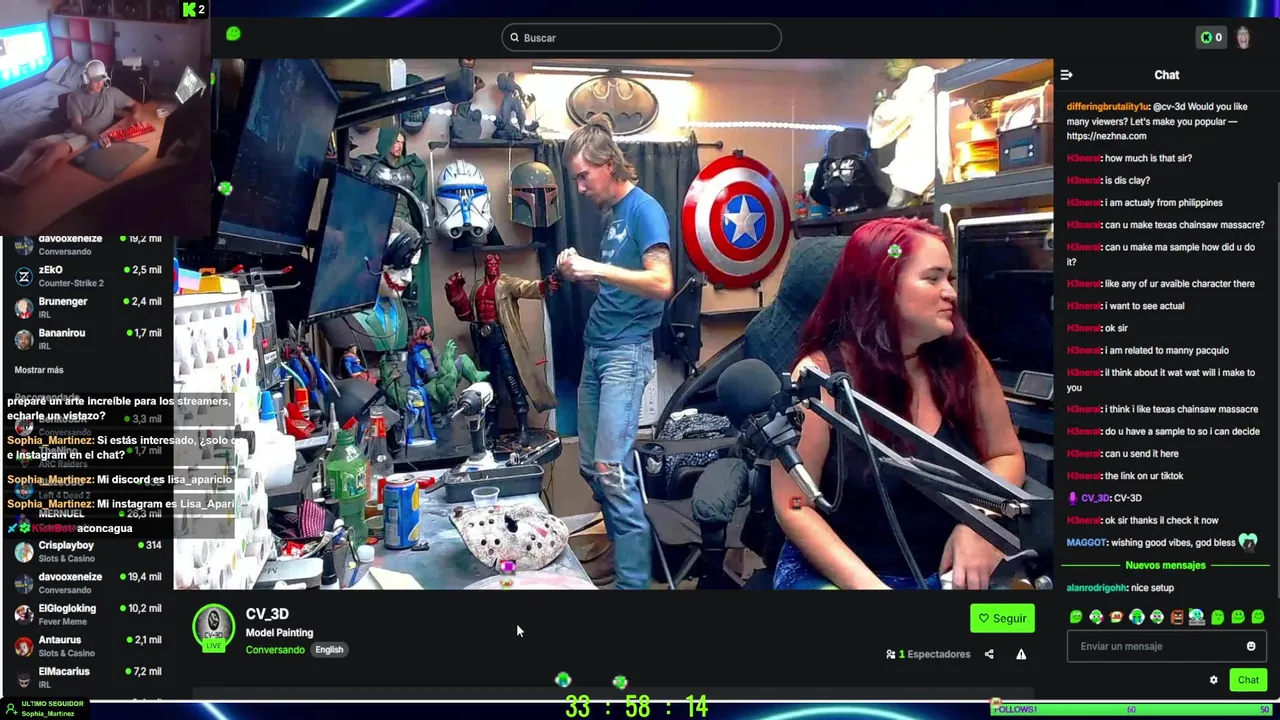This screenshot has width=1280, height=720.
Task: Click the Conversando category link
Action: pos(275,650)
